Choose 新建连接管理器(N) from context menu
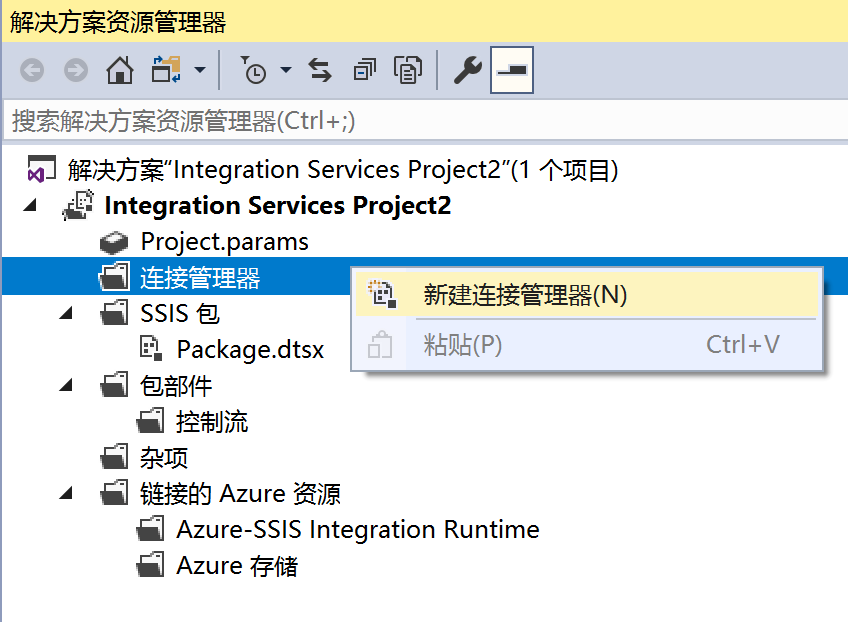The image size is (848, 622). [525, 295]
